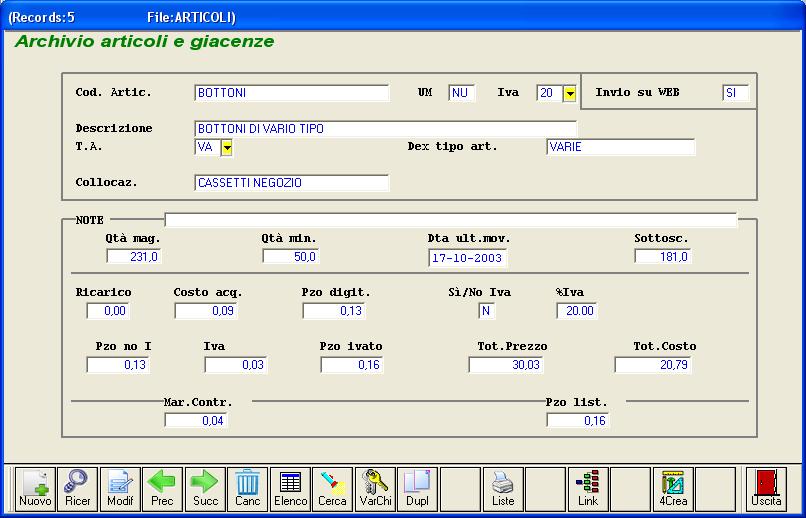Click the Tot.Prezzo label
Screen dimensions: 806x518
512,346
